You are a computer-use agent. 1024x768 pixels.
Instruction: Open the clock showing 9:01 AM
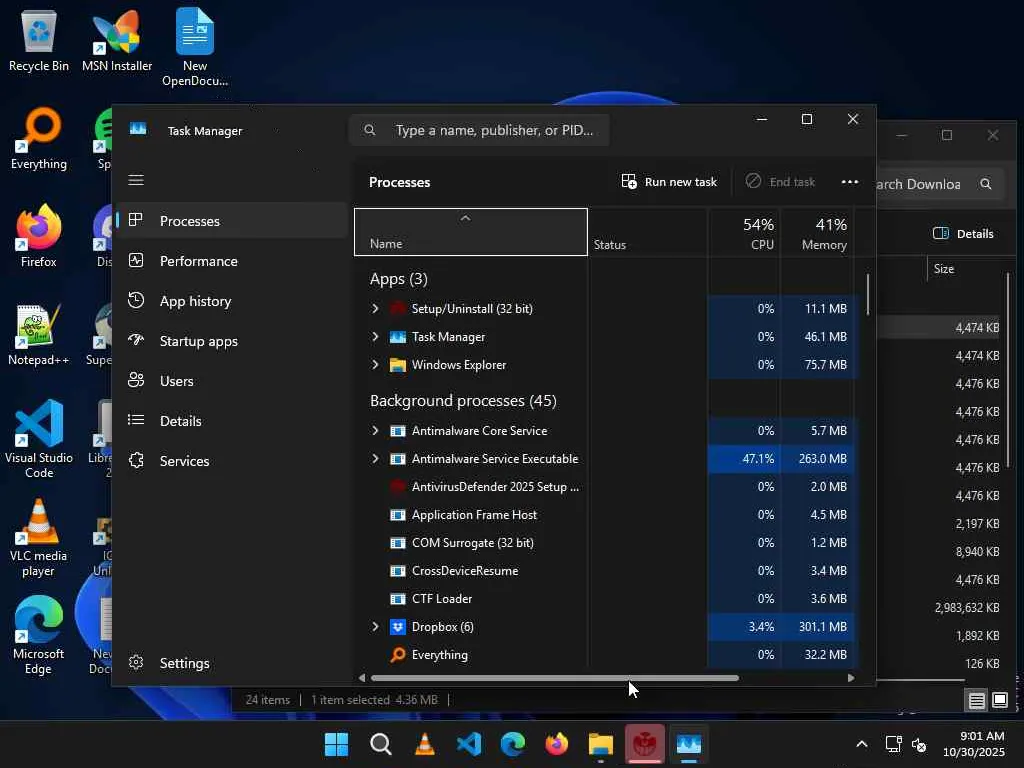[974, 744]
